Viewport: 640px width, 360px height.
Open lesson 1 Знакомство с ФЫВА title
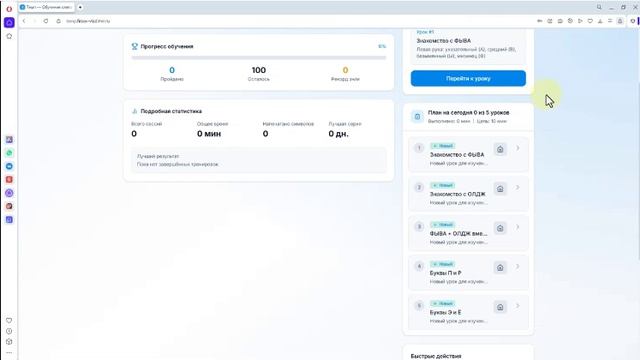(x=457, y=155)
